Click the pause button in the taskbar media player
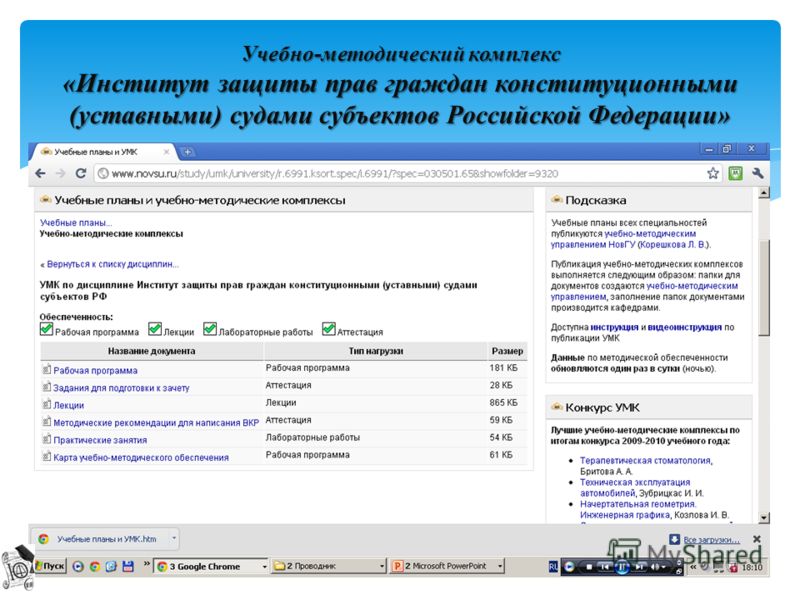 coord(622,567)
